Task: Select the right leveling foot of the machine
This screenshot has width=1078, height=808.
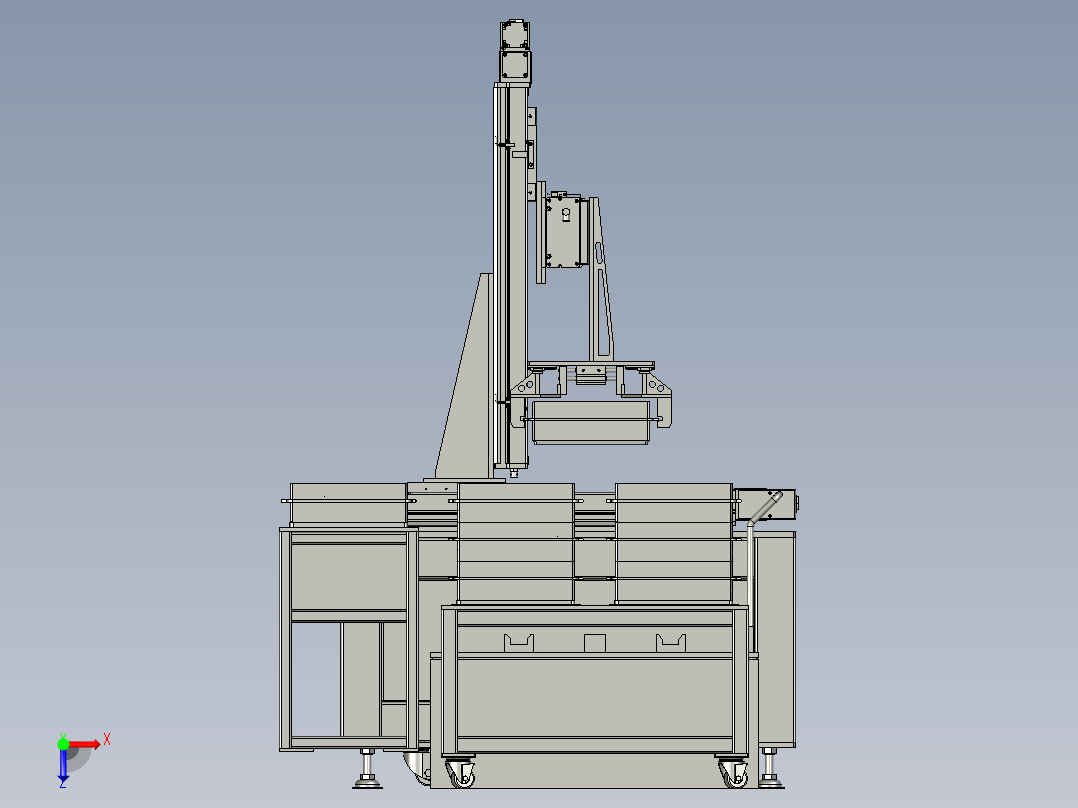Action: (x=769, y=768)
